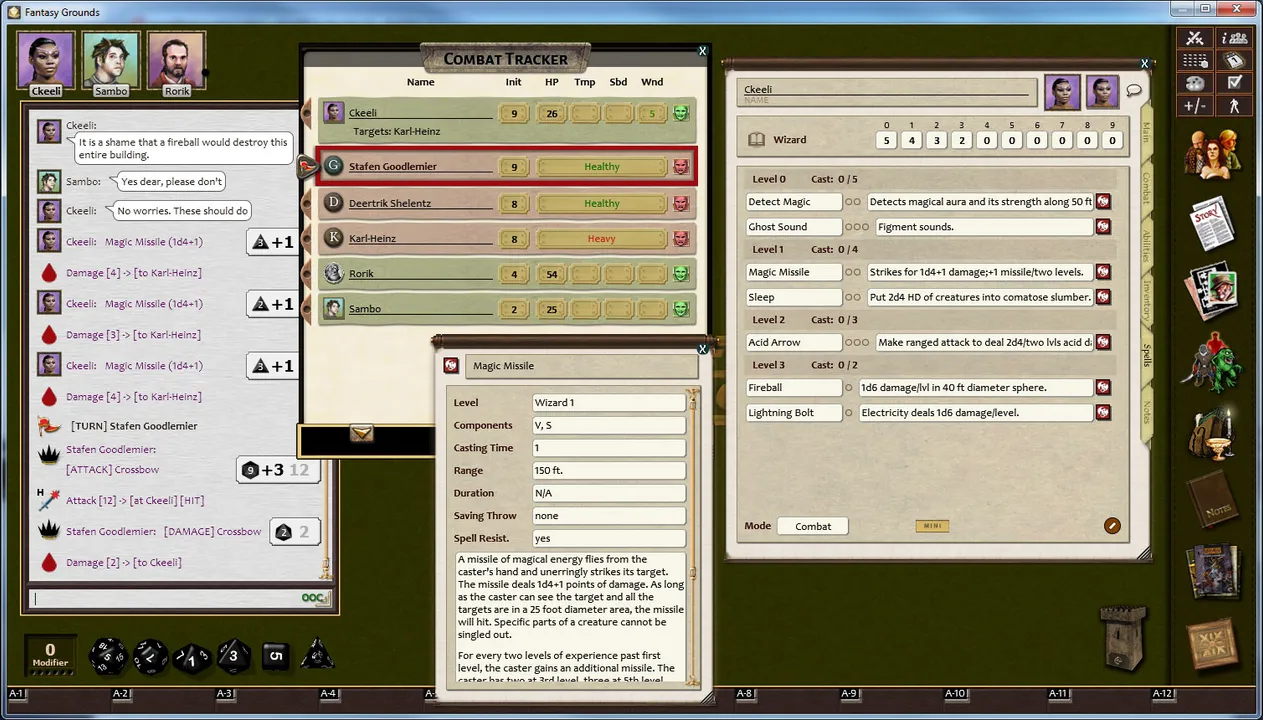
Task: Pick the die showing 3
Action: (x=234, y=656)
